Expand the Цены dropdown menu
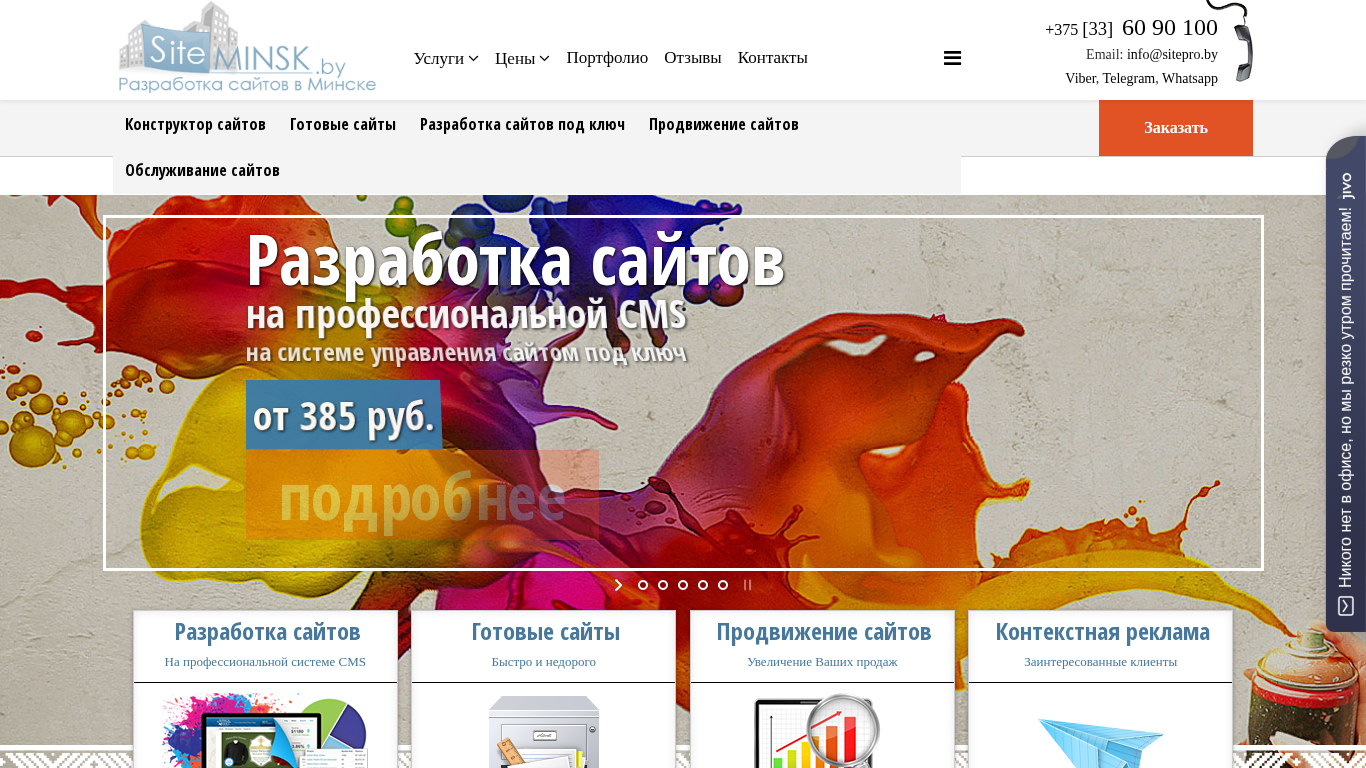 coord(522,58)
